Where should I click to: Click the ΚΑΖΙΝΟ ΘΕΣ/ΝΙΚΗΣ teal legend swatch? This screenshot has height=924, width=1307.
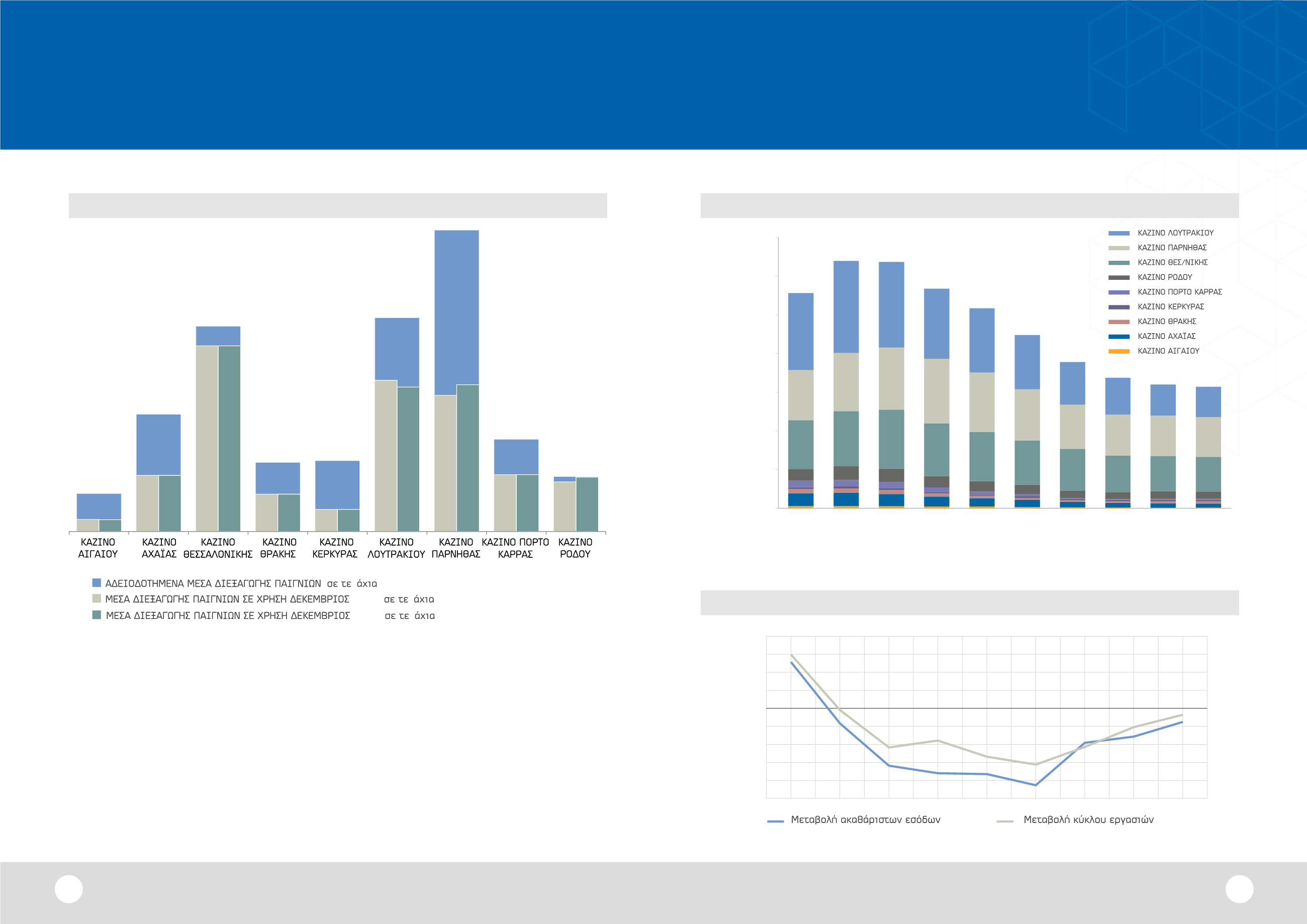point(1118,263)
